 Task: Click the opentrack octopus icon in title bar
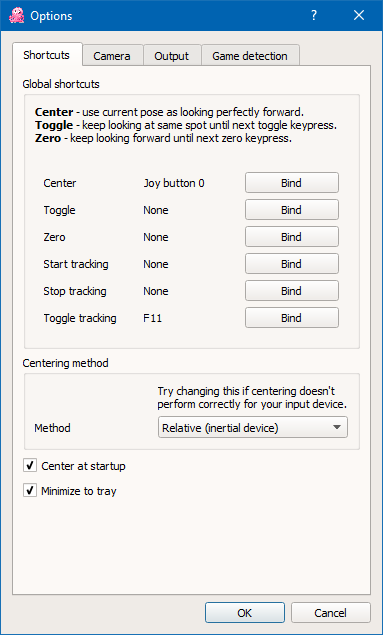pyautogui.click(x=17, y=16)
